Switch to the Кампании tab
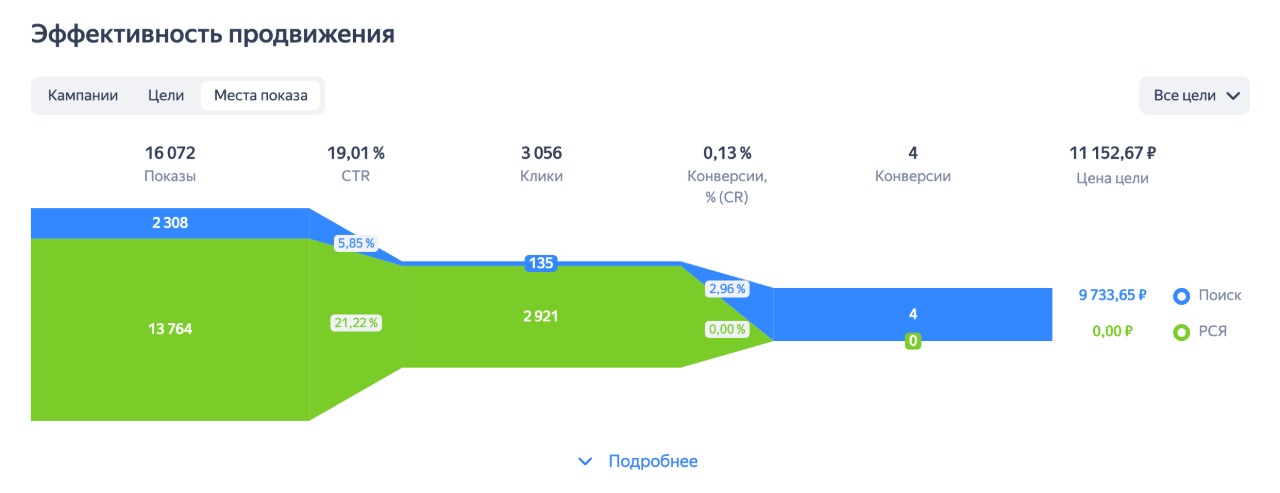 click(x=83, y=96)
